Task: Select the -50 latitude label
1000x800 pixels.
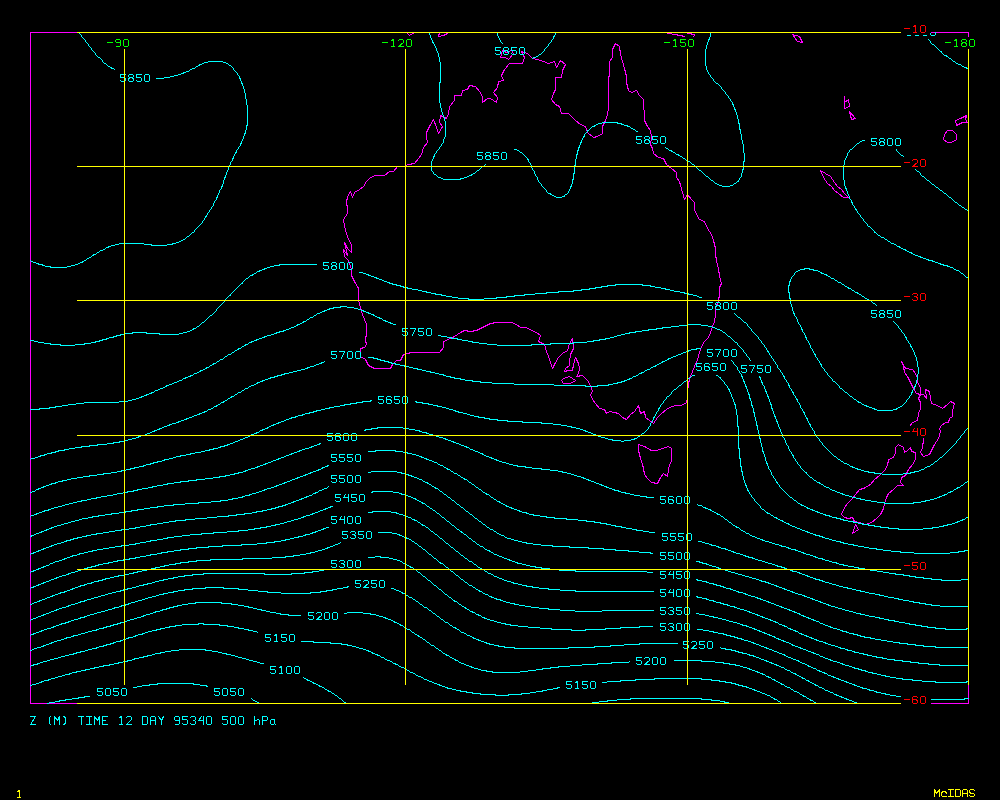Action: click(x=914, y=566)
